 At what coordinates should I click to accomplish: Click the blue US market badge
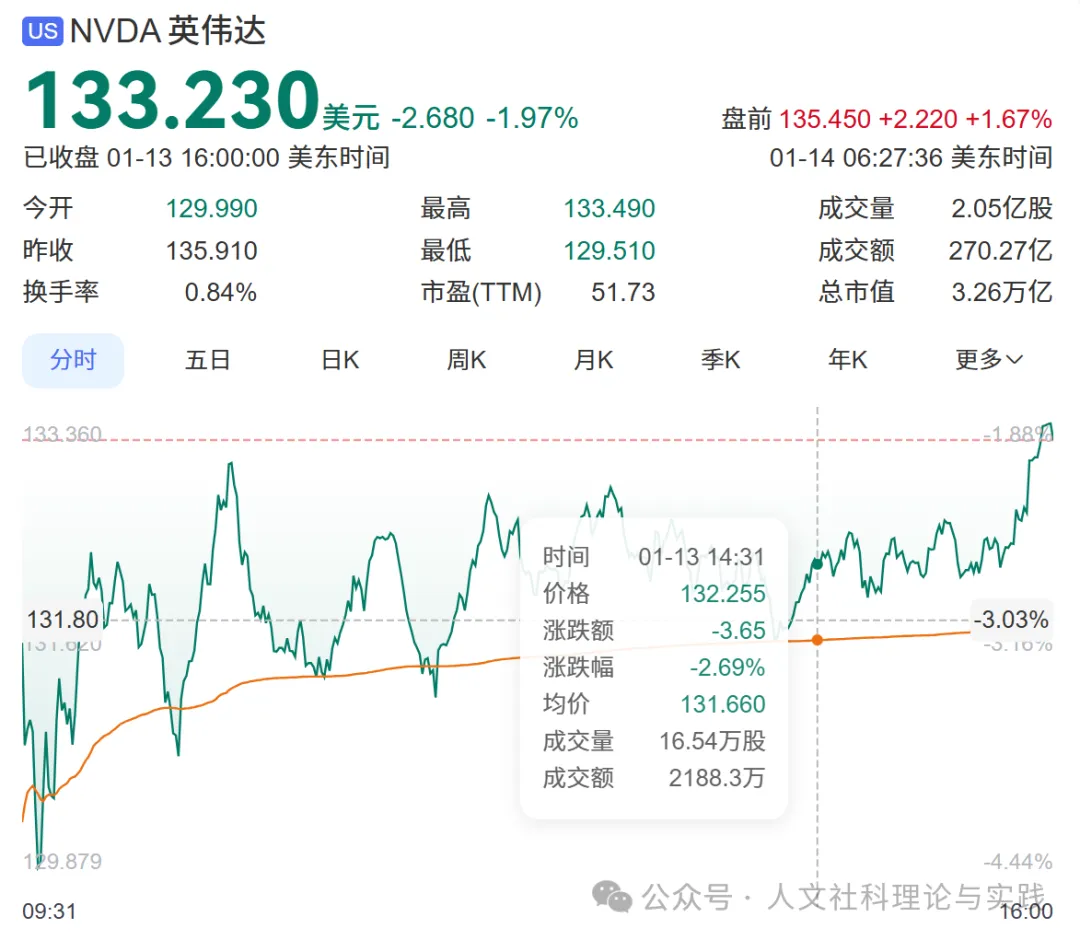tap(43, 32)
